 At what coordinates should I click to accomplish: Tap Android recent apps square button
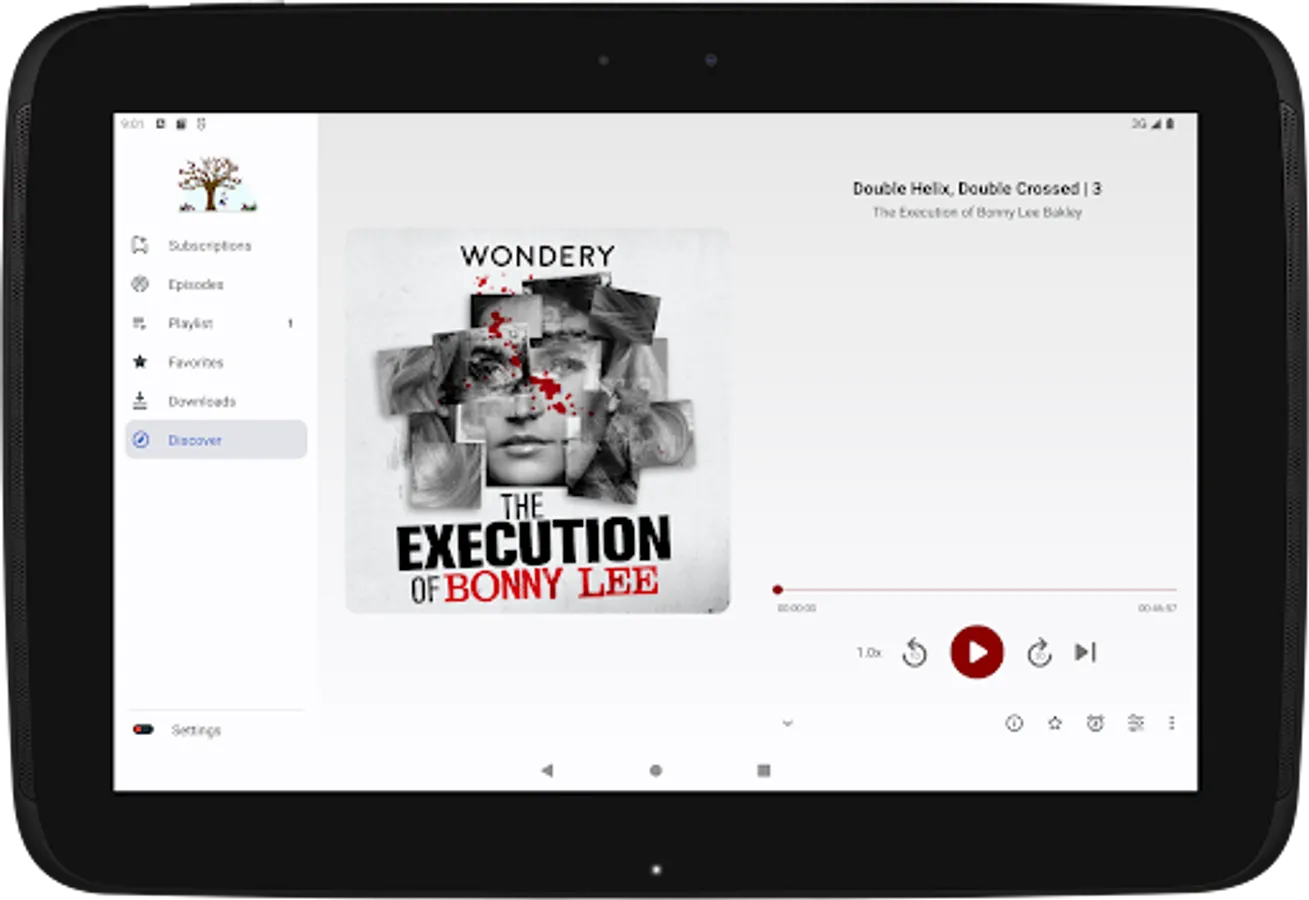(x=764, y=770)
